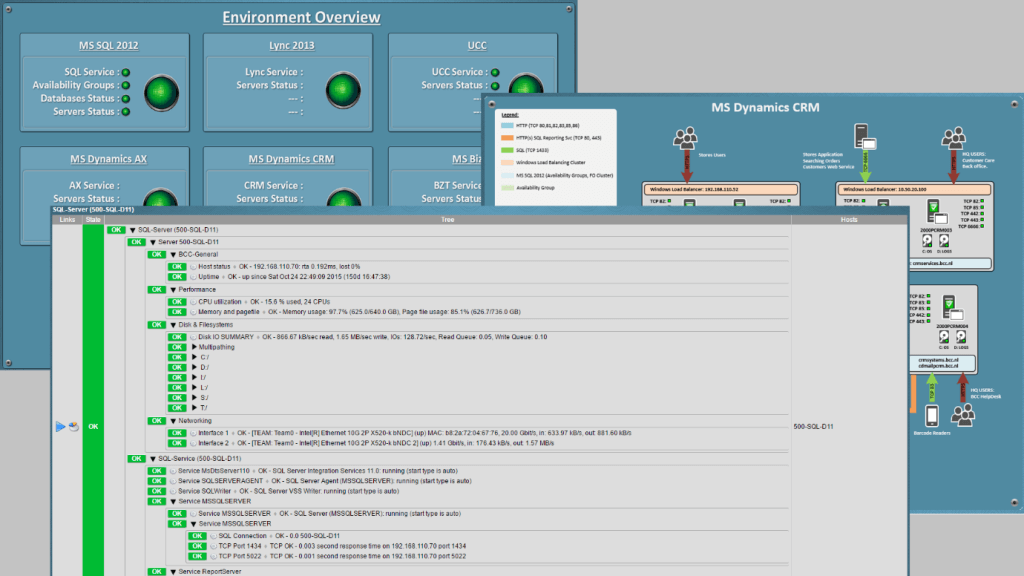
Task: Click the Servers Status indicator in UCC panel
Action: click(x=495, y=86)
